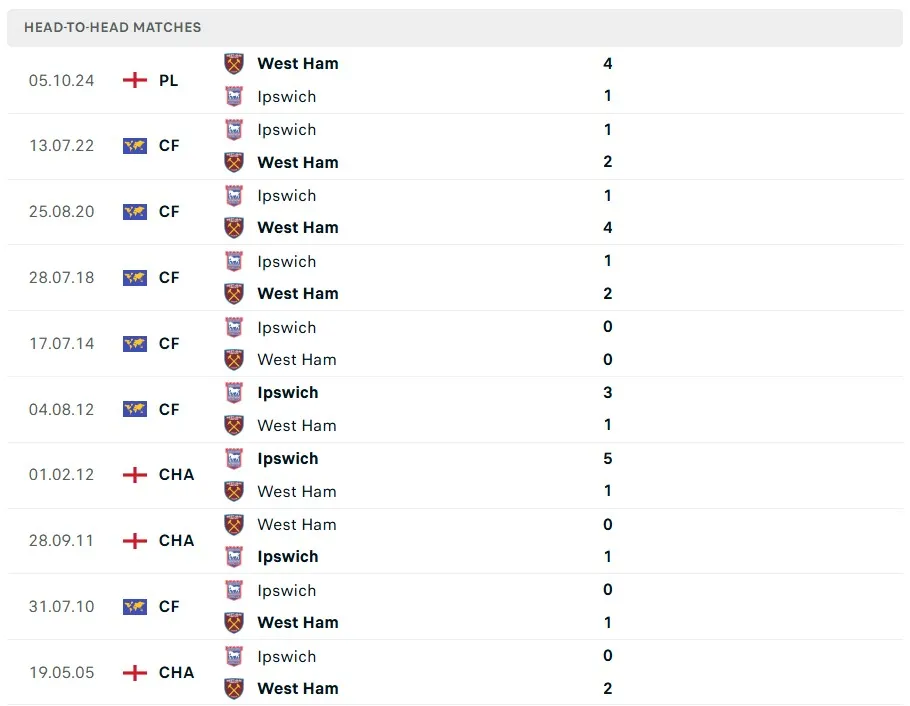910x706 pixels.
Task: Click Ipswich crest in 25.08.20 match
Action: click(234, 196)
